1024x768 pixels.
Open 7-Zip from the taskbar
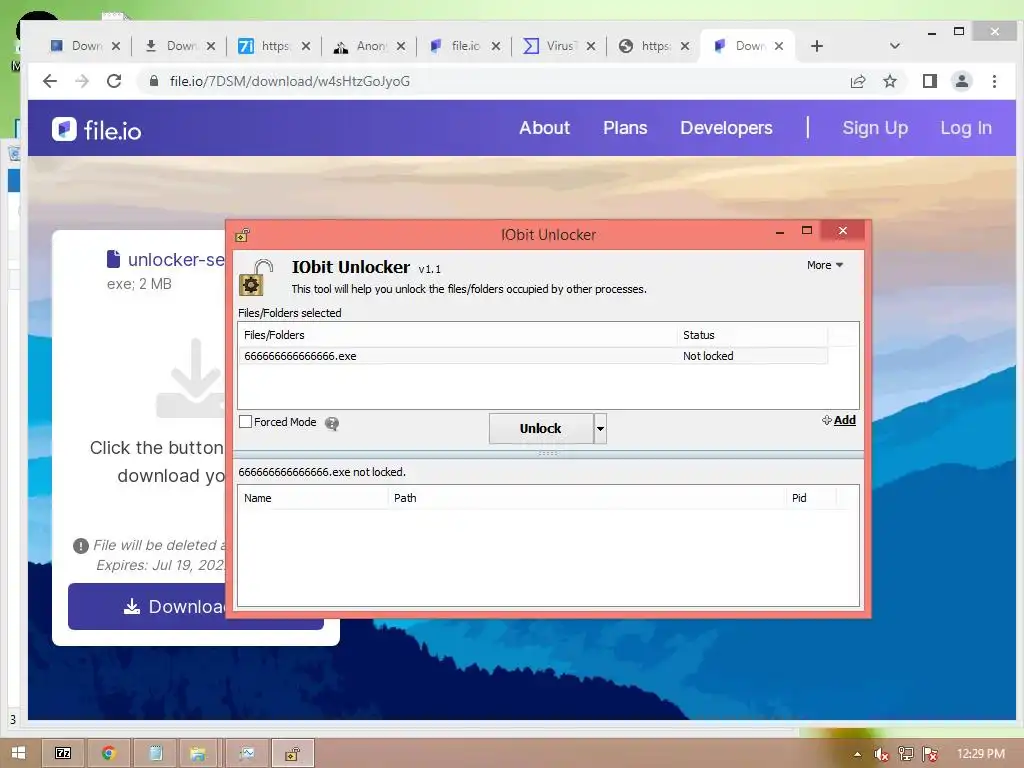[63, 753]
